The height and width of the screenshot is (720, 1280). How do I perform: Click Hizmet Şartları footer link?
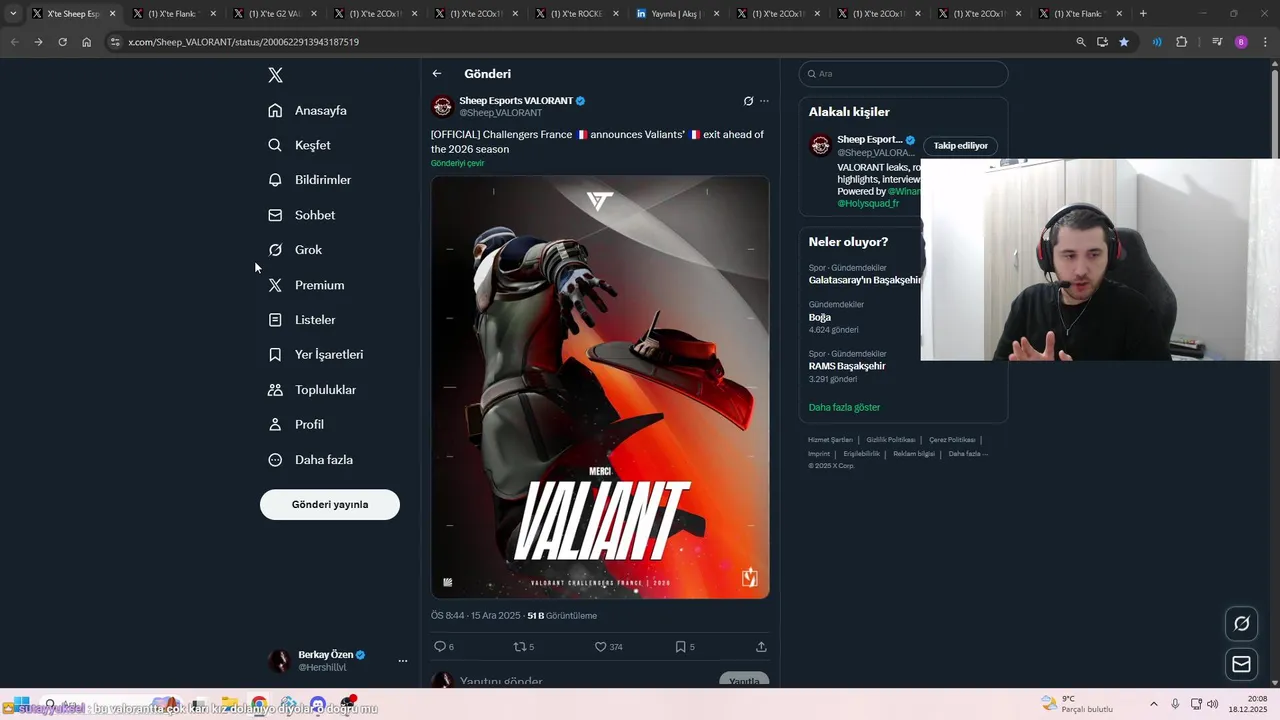830,440
